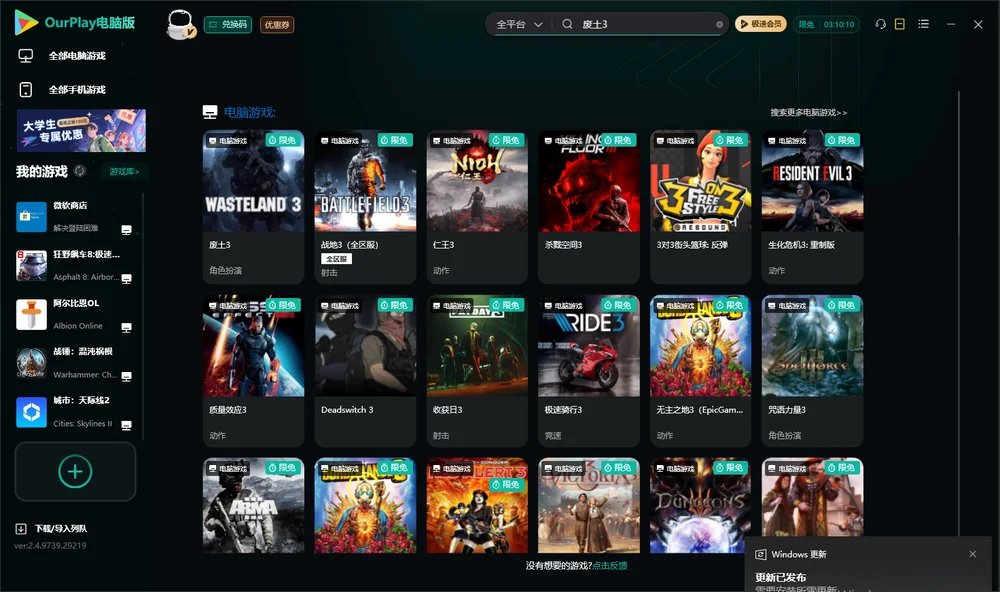
Task: Open the Ride 3 game card
Action: pos(589,371)
